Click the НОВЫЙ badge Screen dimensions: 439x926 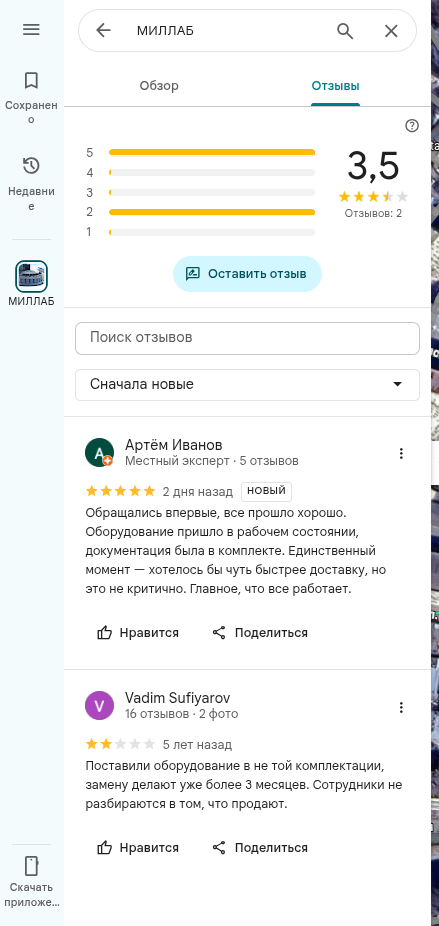click(x=266, y=491)
